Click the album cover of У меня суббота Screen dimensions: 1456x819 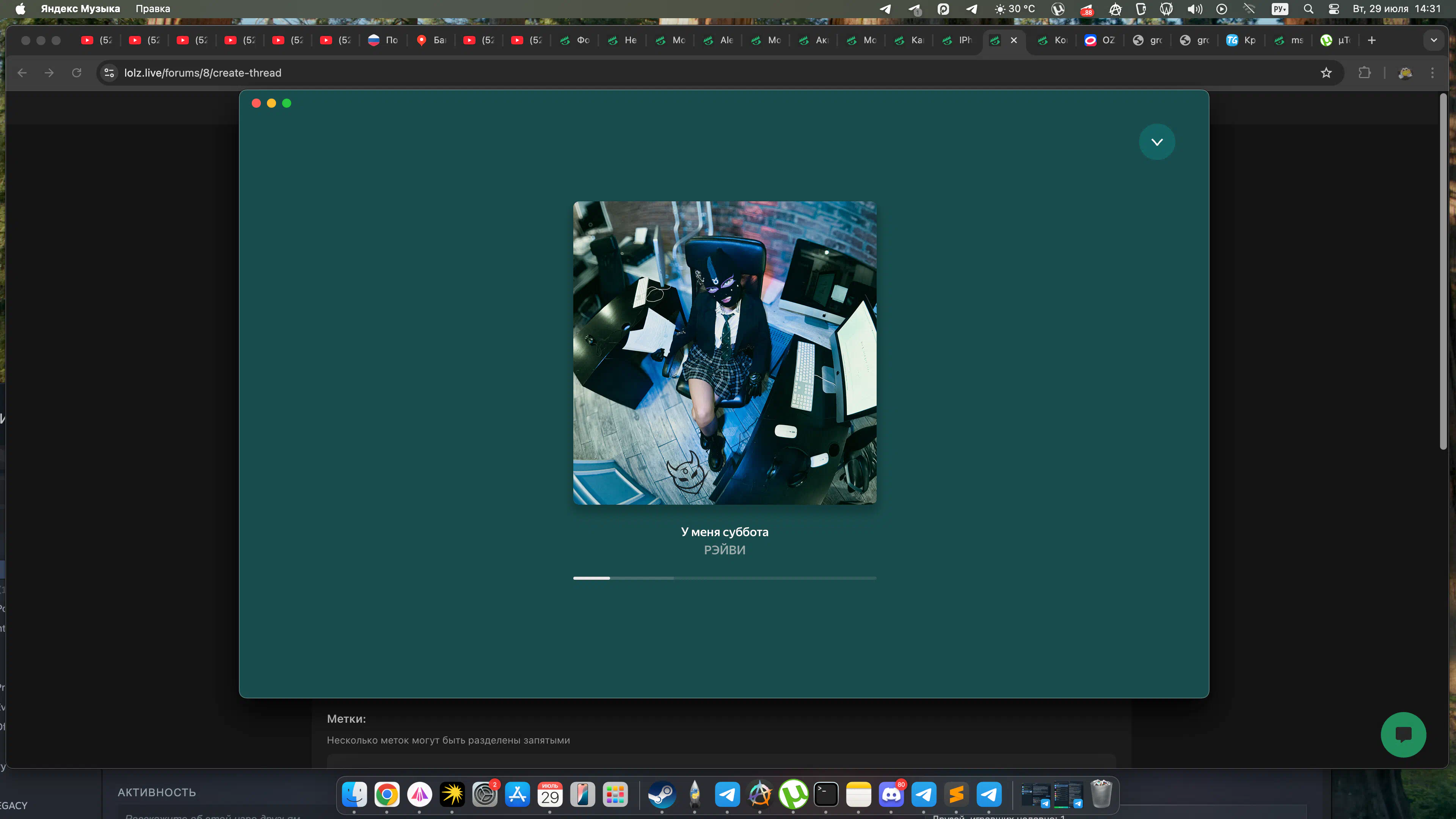pyautogui.click(x=725, y=353)
